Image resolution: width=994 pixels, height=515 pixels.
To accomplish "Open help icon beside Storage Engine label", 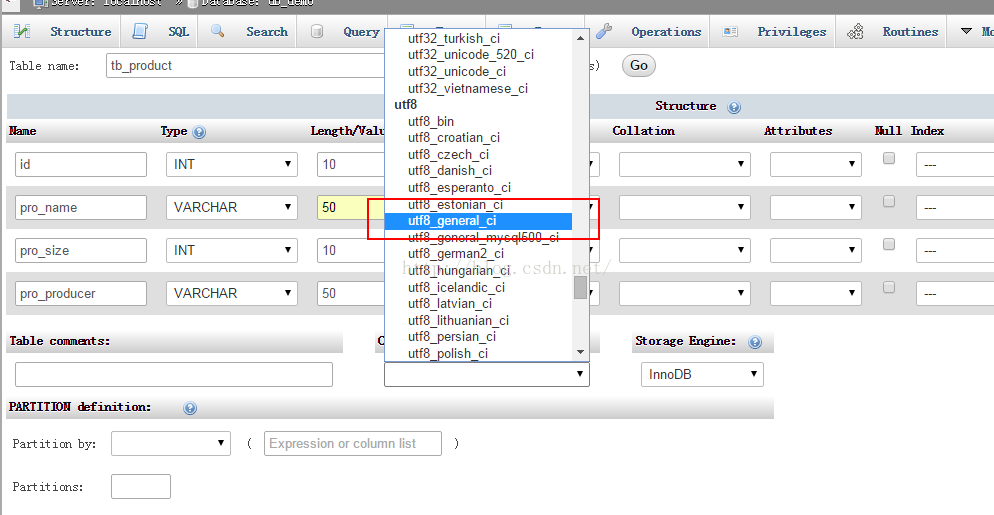I will (x=755, y=342).
